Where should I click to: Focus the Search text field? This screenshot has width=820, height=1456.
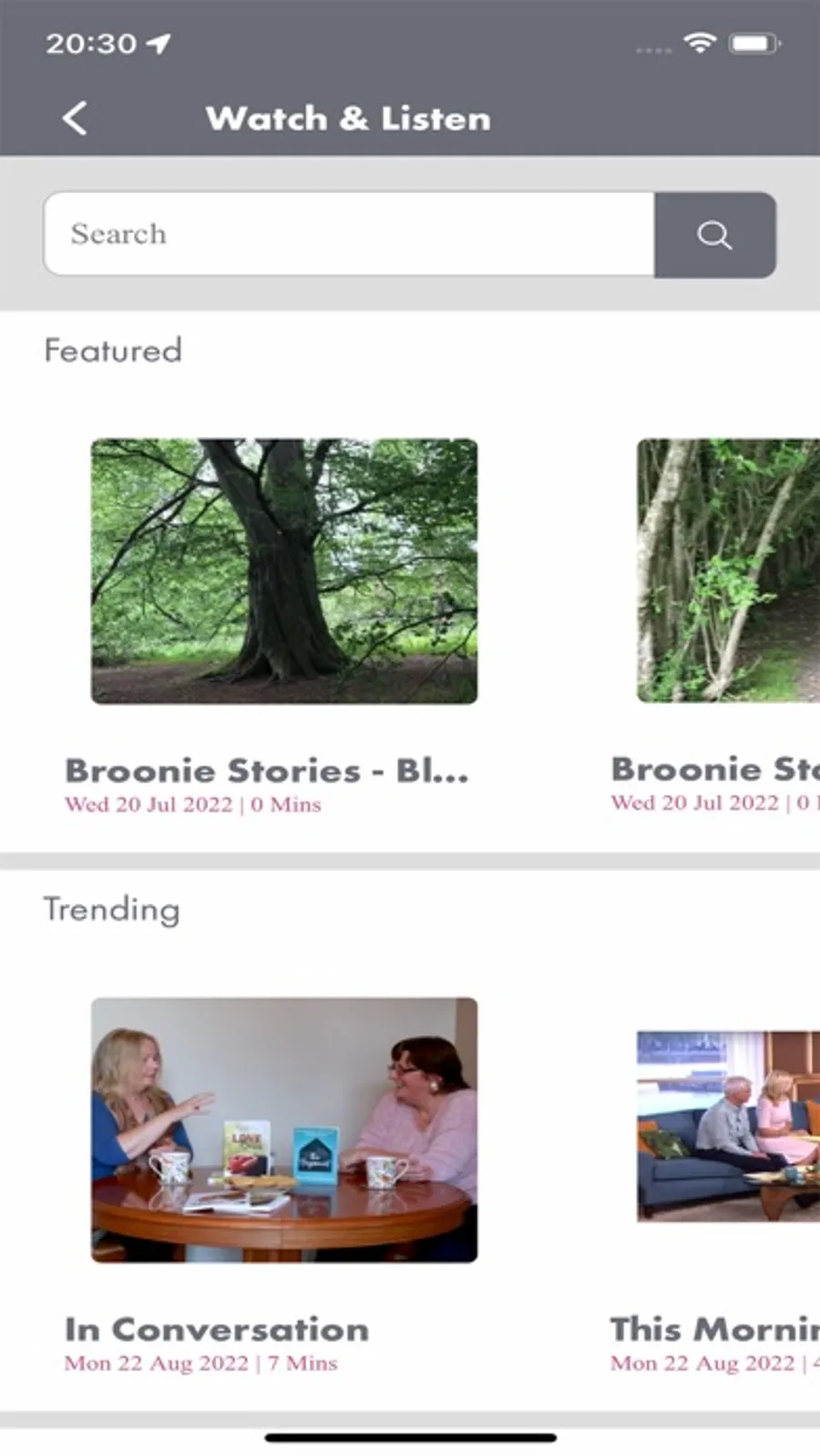350,234
